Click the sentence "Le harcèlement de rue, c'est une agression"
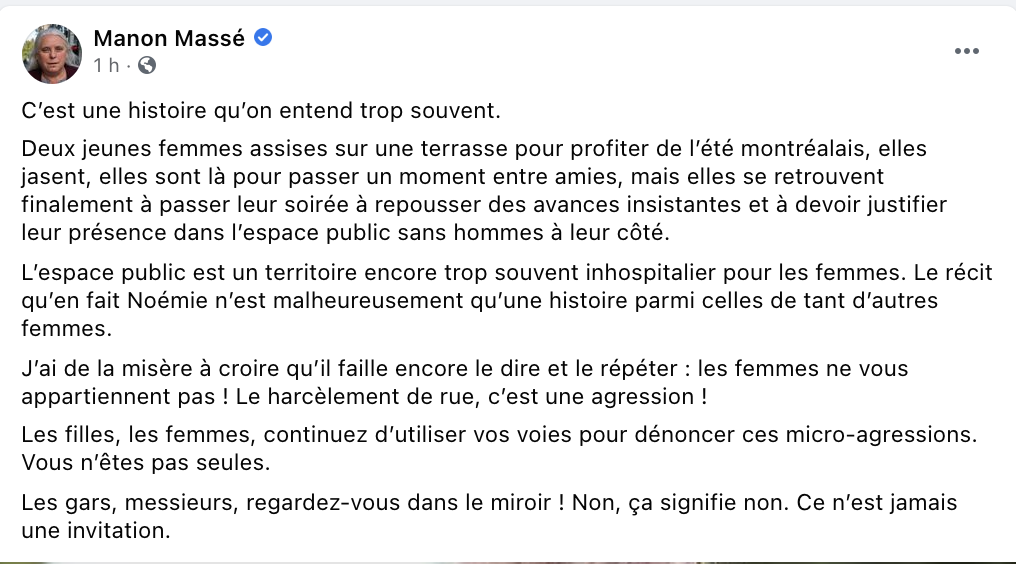This screenshot has width=1016, height=564. pos(471,397)
